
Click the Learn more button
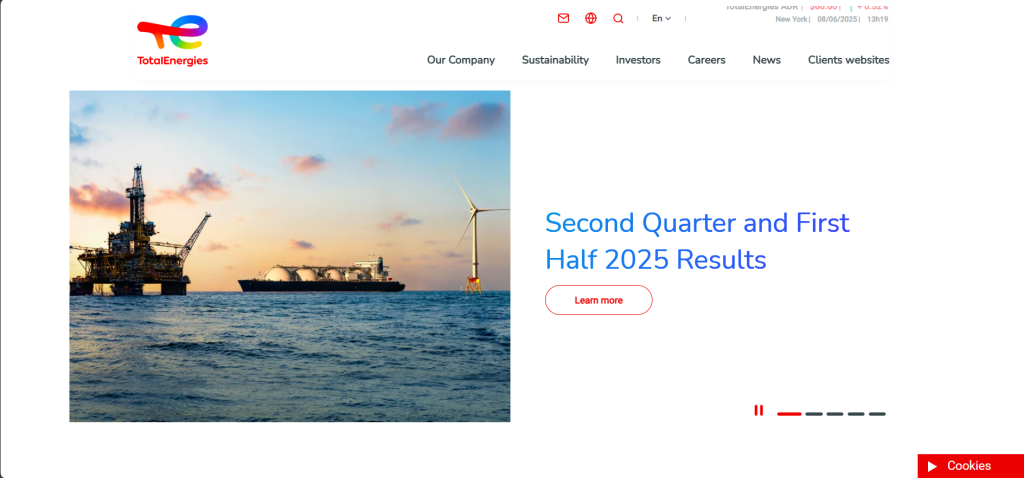599,300
